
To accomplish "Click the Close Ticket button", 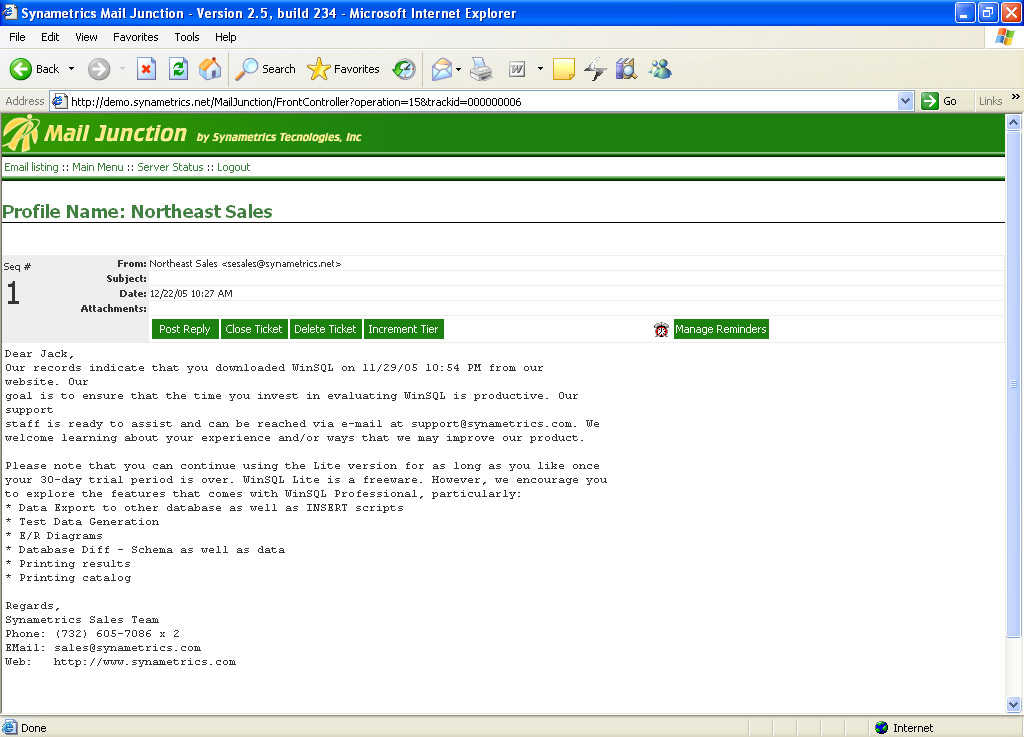I will point(254,329).
